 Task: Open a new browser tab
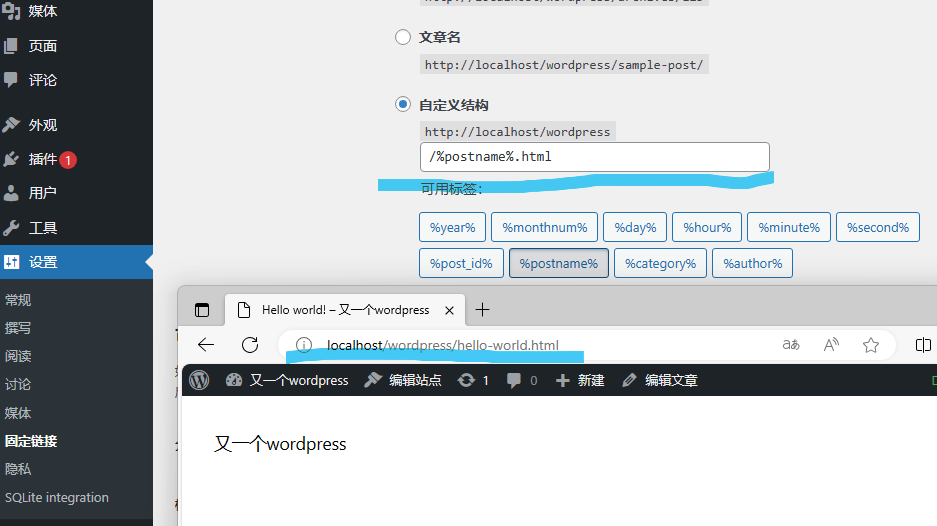[482, 310]
